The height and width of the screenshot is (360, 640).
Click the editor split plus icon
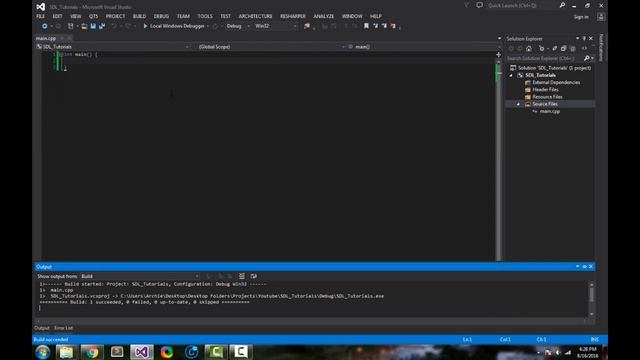click(498, 54)
